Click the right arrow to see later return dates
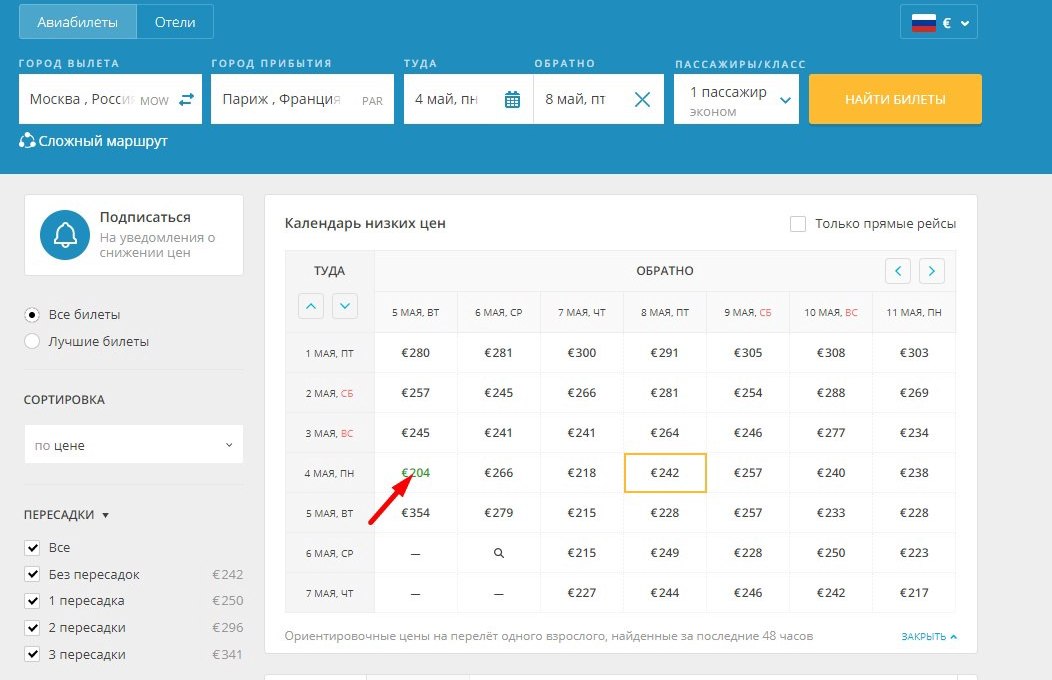 [932, 270]
